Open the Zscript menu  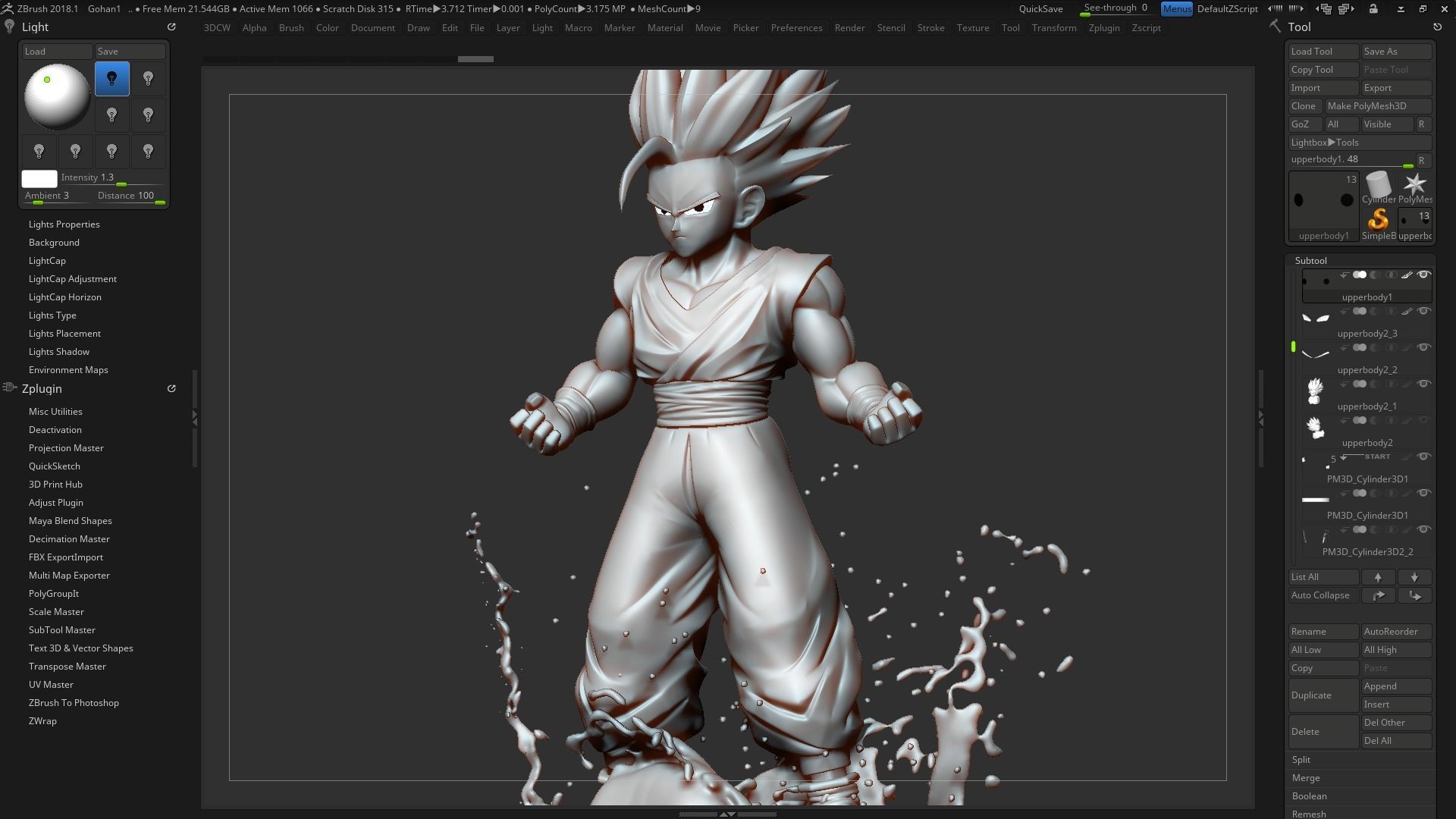pos(1146,28)
